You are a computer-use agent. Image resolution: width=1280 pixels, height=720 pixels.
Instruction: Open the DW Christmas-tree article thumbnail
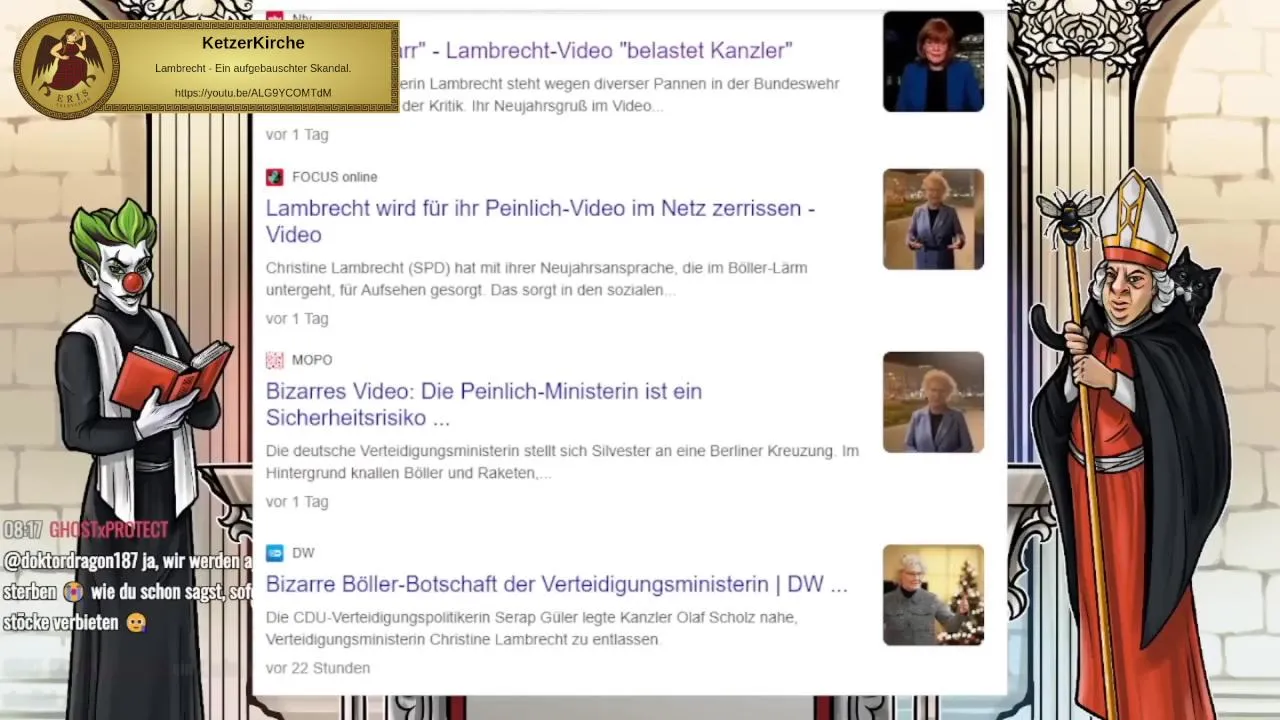point(933,595)
